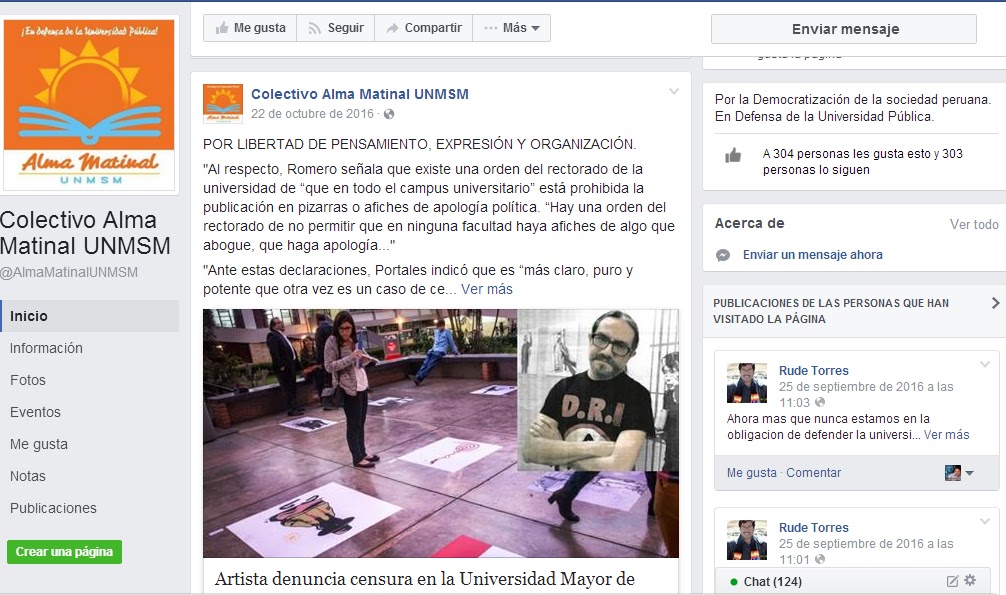
Task: Open the Colectivo Alma Matinal UNMSM post author link
Action: coord(359,94)
